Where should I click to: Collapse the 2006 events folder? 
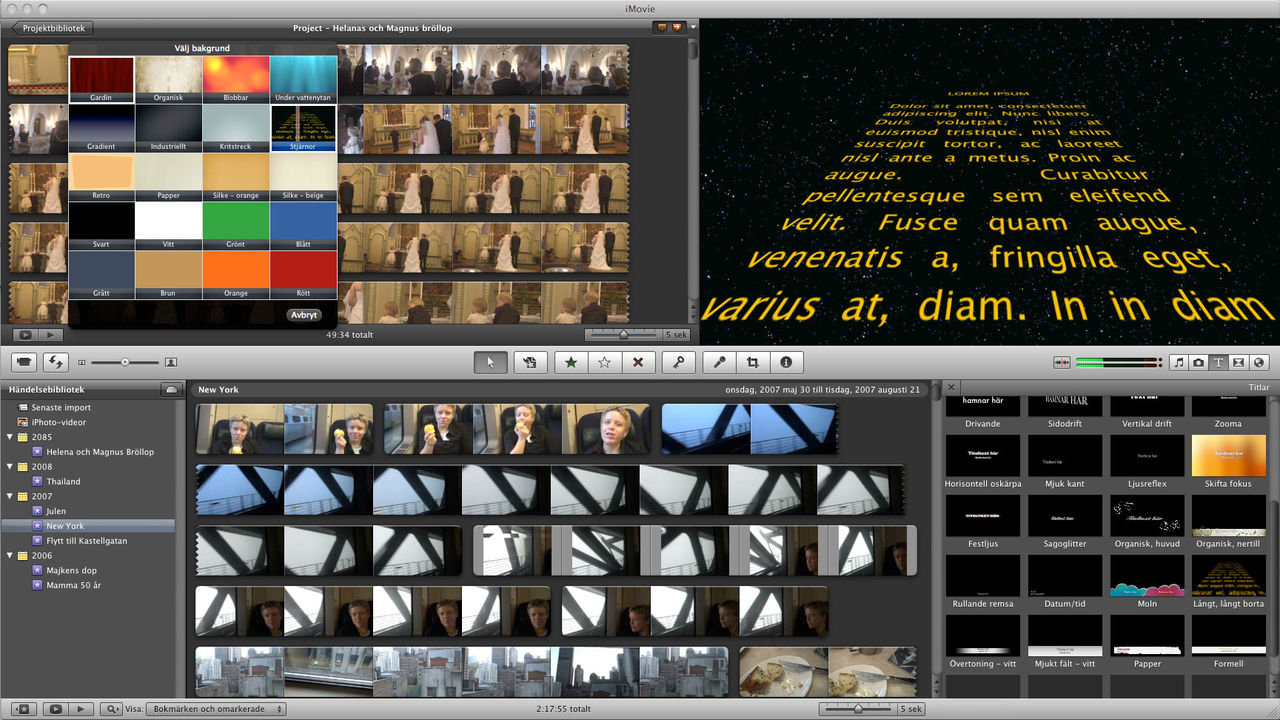[11, 556]
